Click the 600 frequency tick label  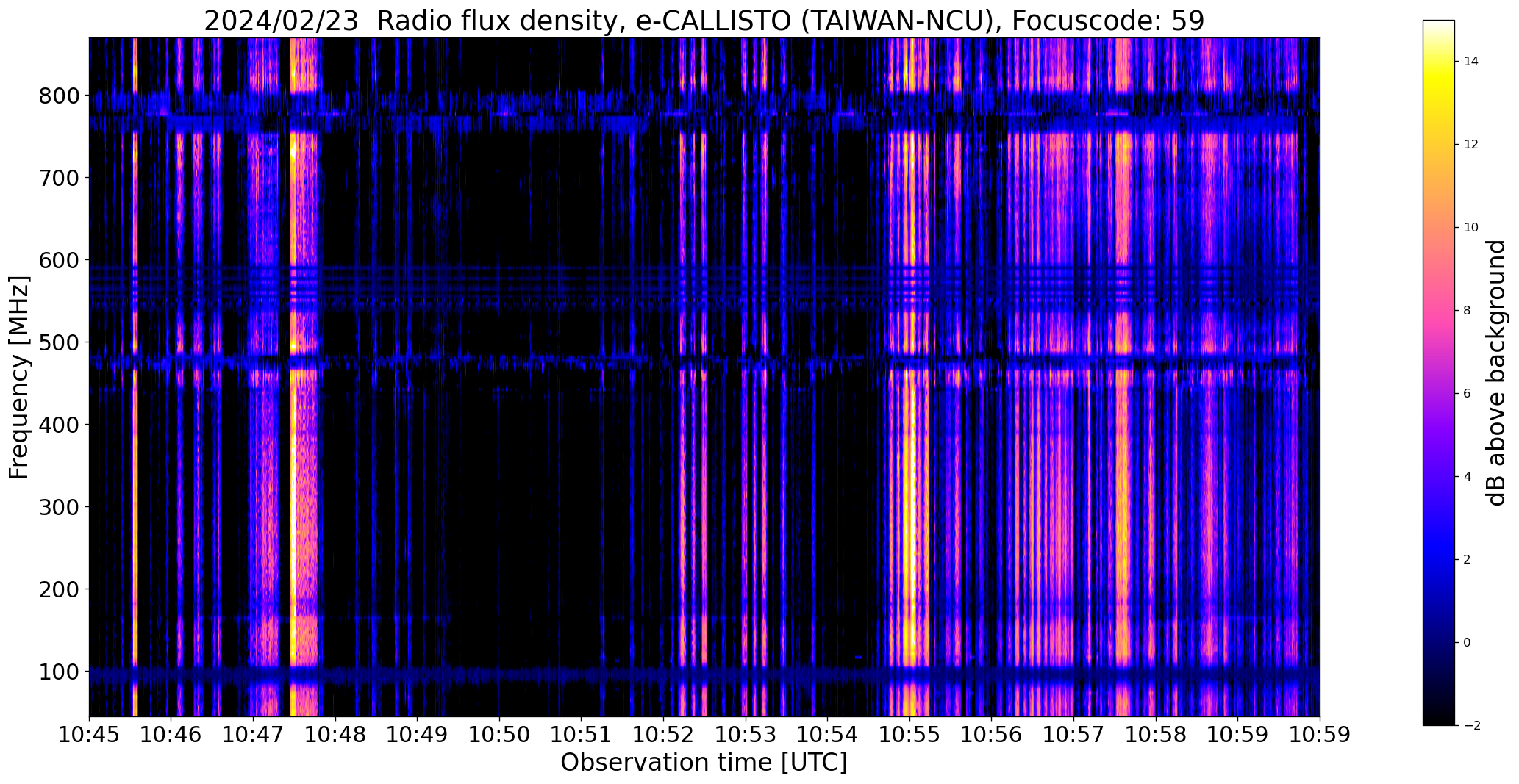tap(58, 260)
